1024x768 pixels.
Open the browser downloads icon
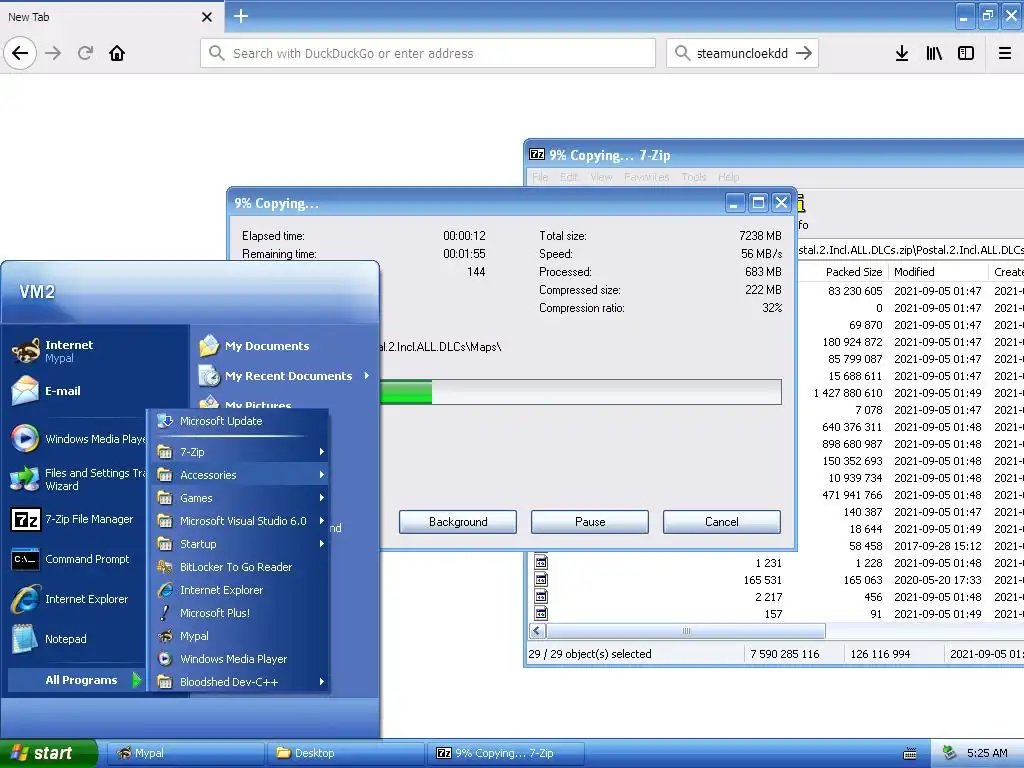pos(902,53)
